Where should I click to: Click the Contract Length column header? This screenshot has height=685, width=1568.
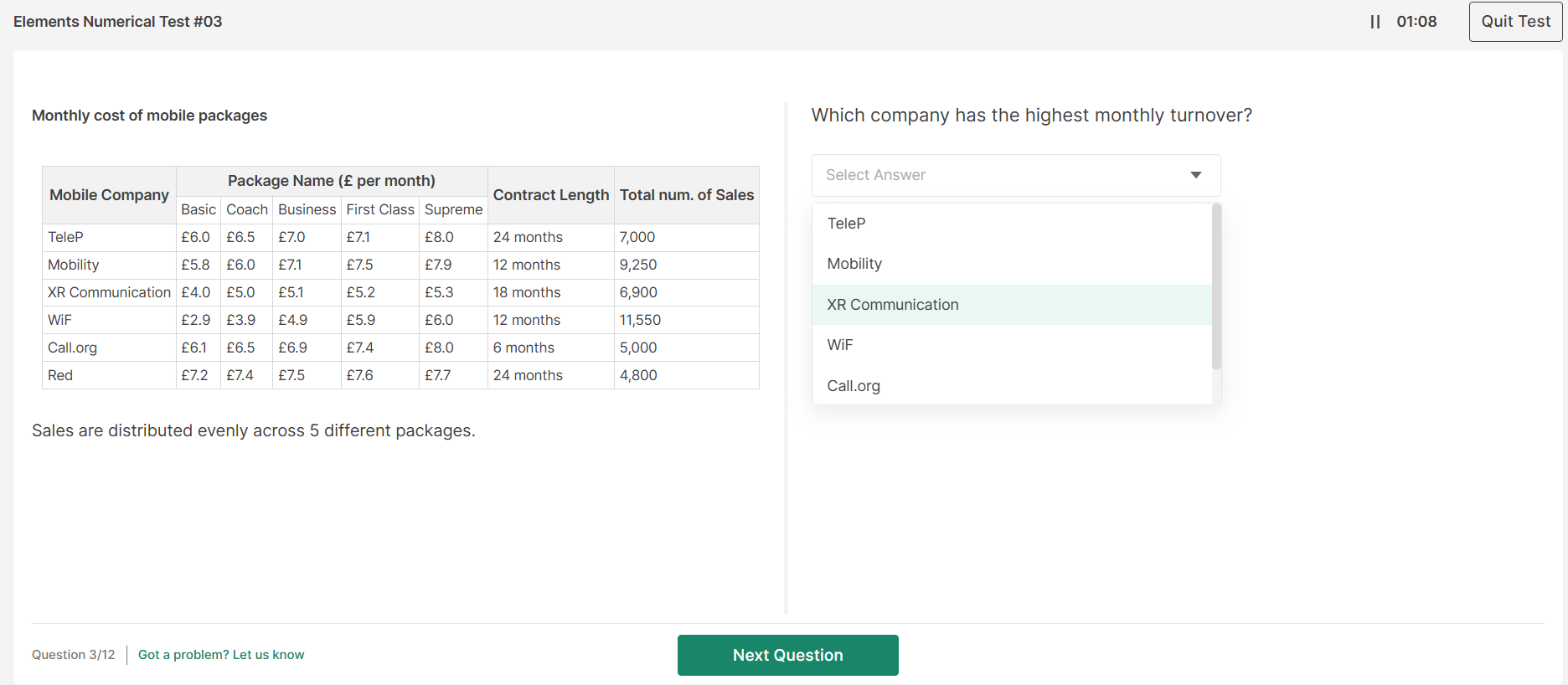(x=550, y=195)
